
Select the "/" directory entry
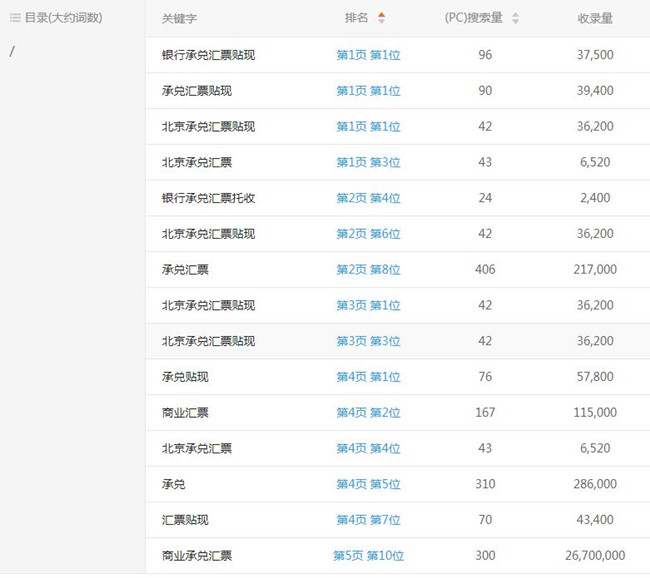(12, 51)
